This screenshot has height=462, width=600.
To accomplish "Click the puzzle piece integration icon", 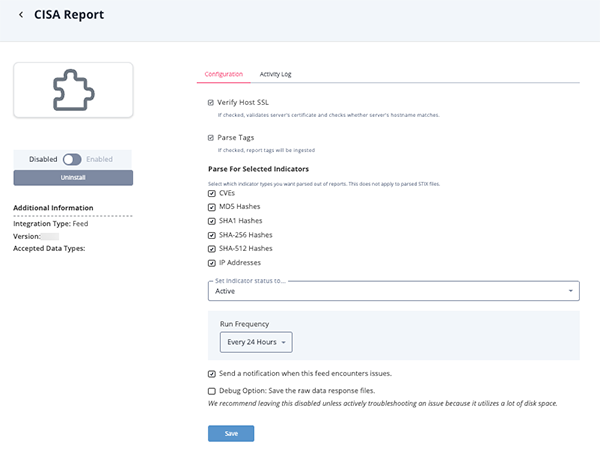I will 72,89.
